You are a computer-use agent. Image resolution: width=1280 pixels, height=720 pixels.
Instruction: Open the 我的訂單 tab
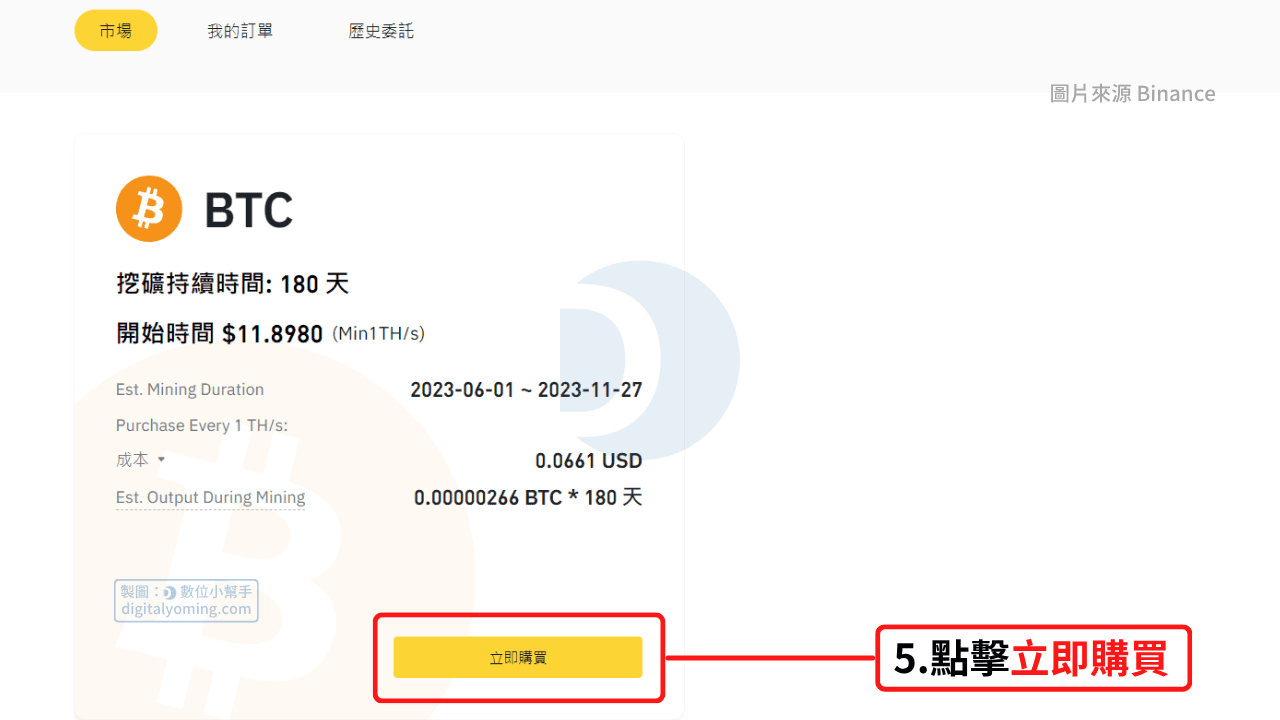click(x=240, y=31)
